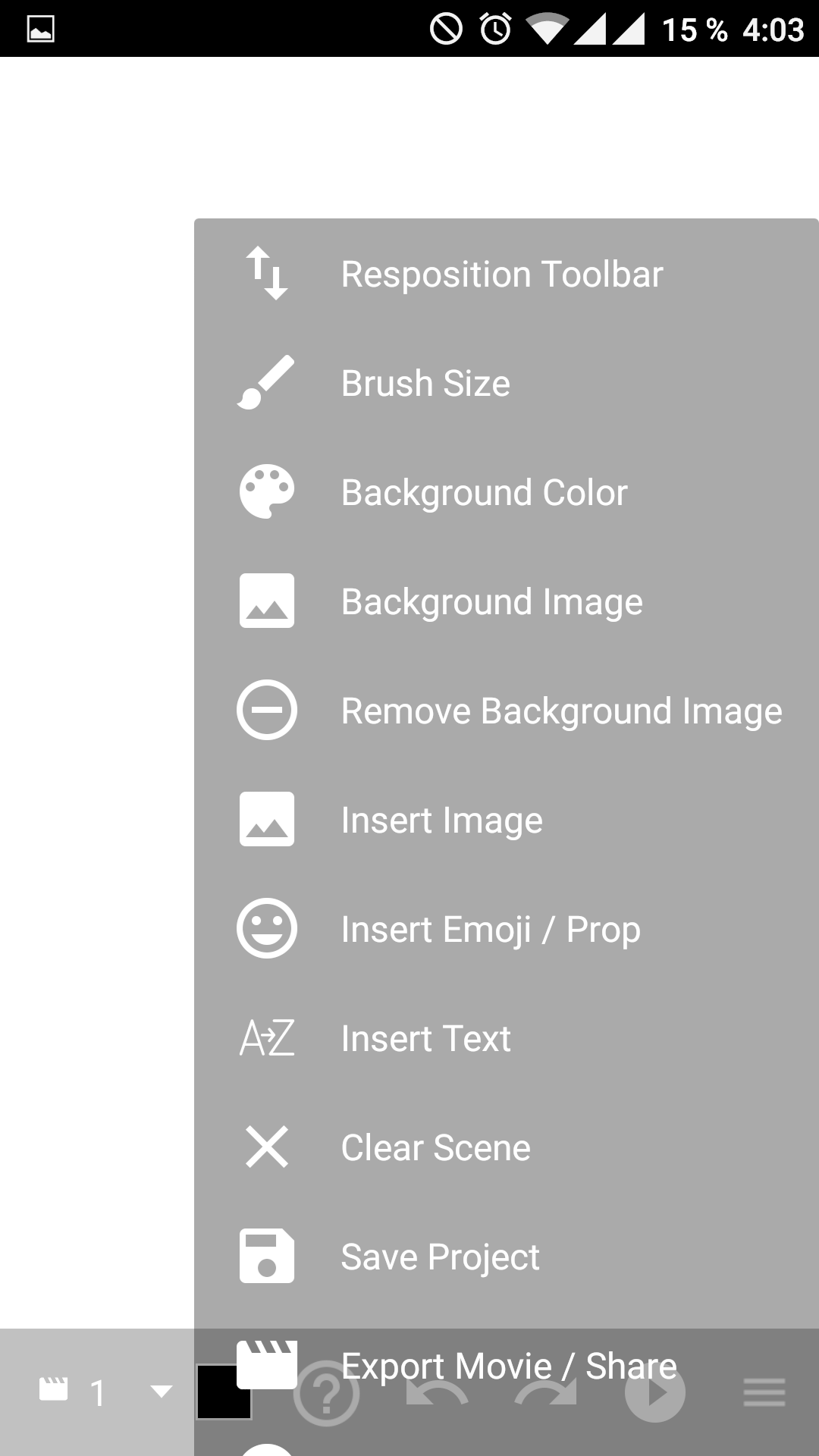Tap the floppy disk Save Project icon
Image resolution: width=819 pixels, height=1456 pixels.
(266, 1257)
